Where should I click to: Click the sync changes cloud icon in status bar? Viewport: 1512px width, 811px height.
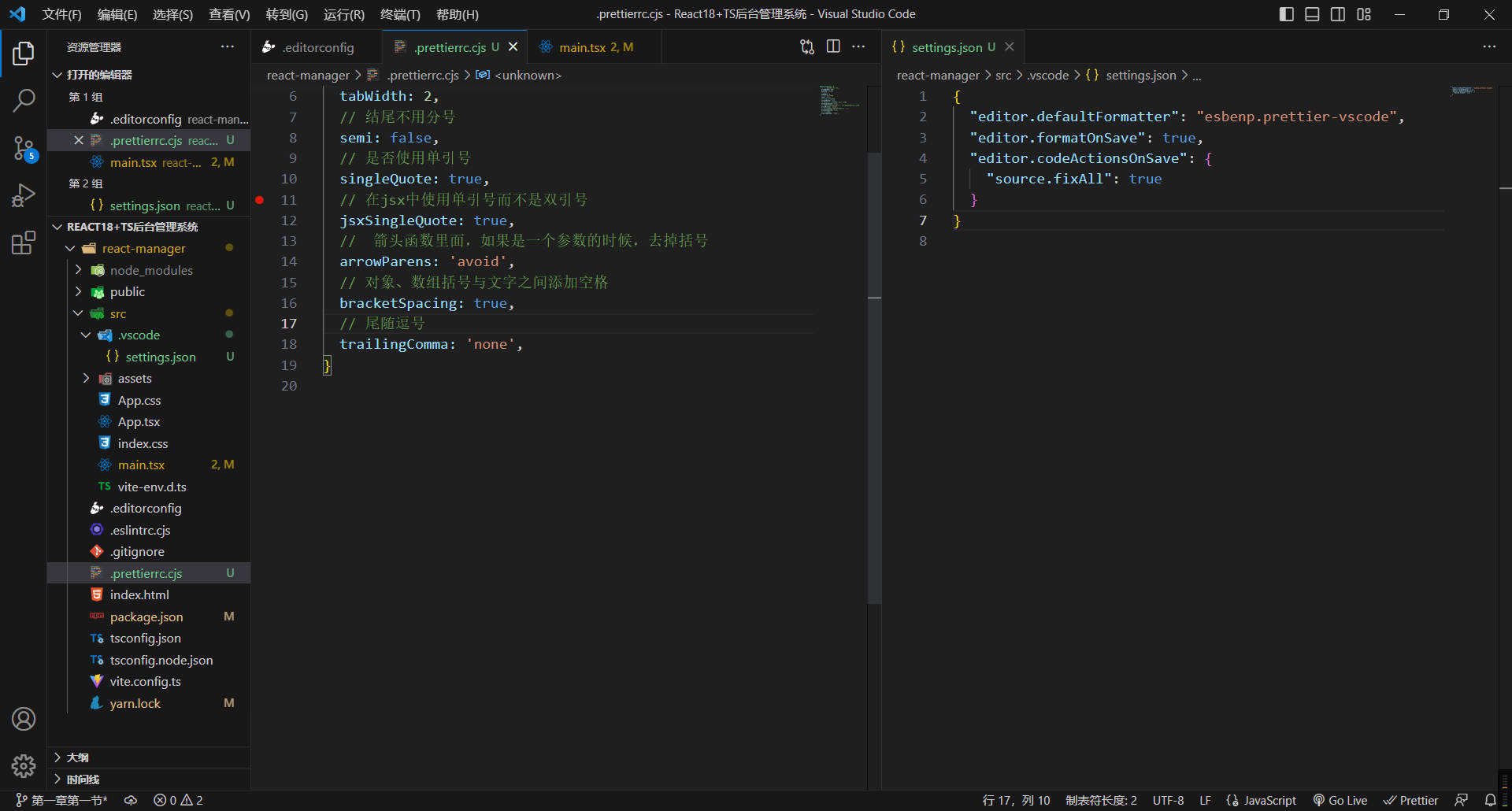click(131, 800)
